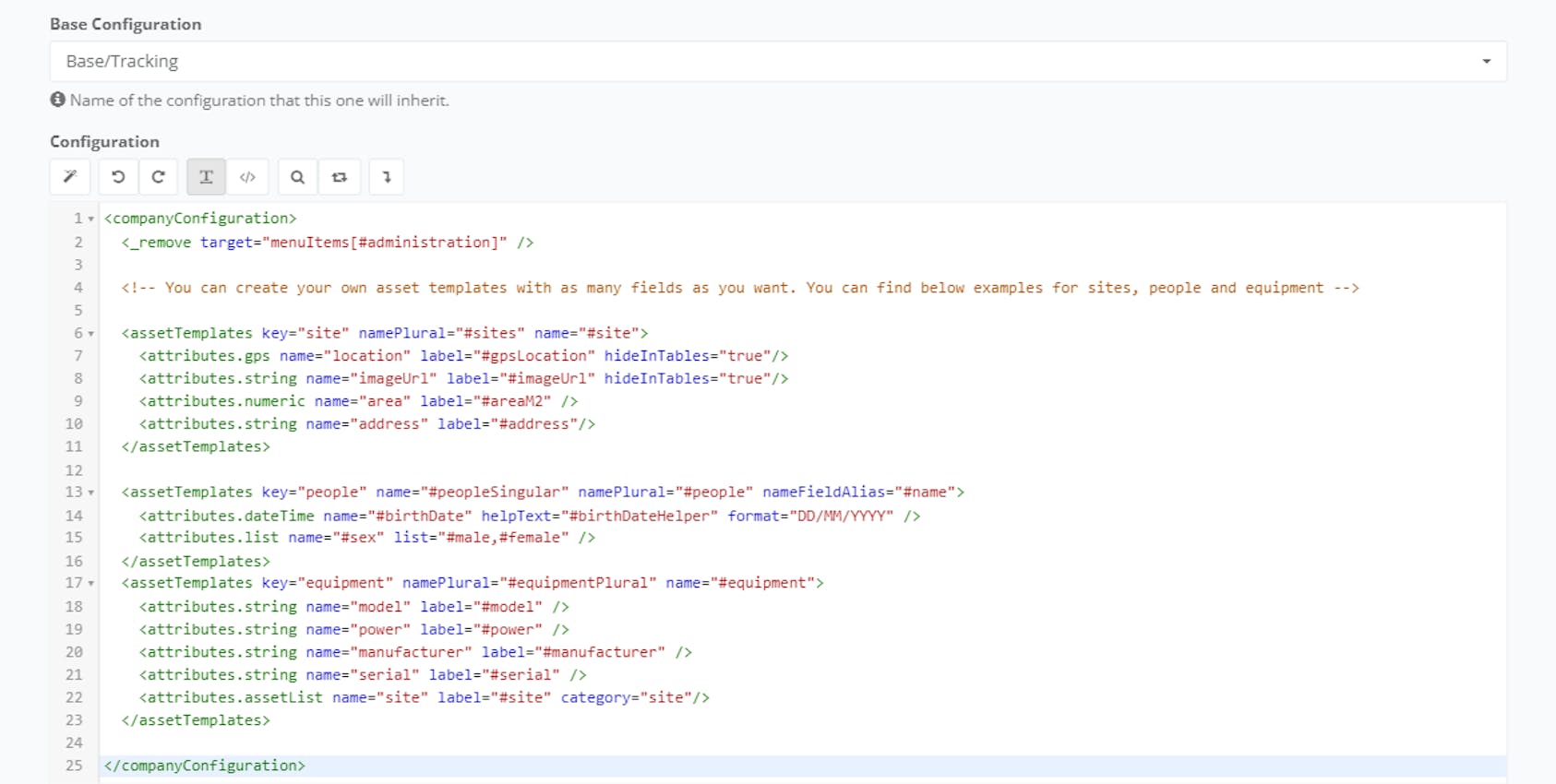
Task: Collapse the equipment assetTemplates fold on line 17
Action: pos(91,584)
